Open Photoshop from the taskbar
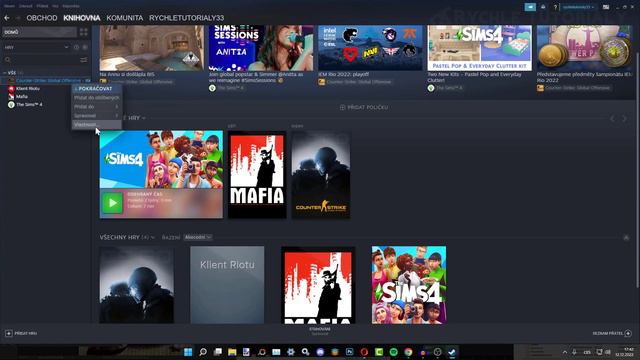Viewport: 640px width, 360px height. (x=349, y=352)
